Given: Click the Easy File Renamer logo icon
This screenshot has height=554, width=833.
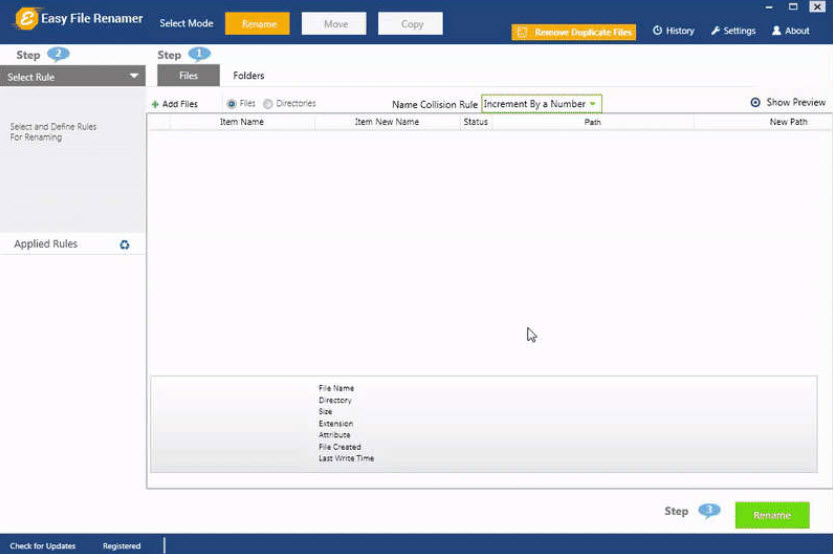Looking at the screenshot, I should tap(26, 19).
